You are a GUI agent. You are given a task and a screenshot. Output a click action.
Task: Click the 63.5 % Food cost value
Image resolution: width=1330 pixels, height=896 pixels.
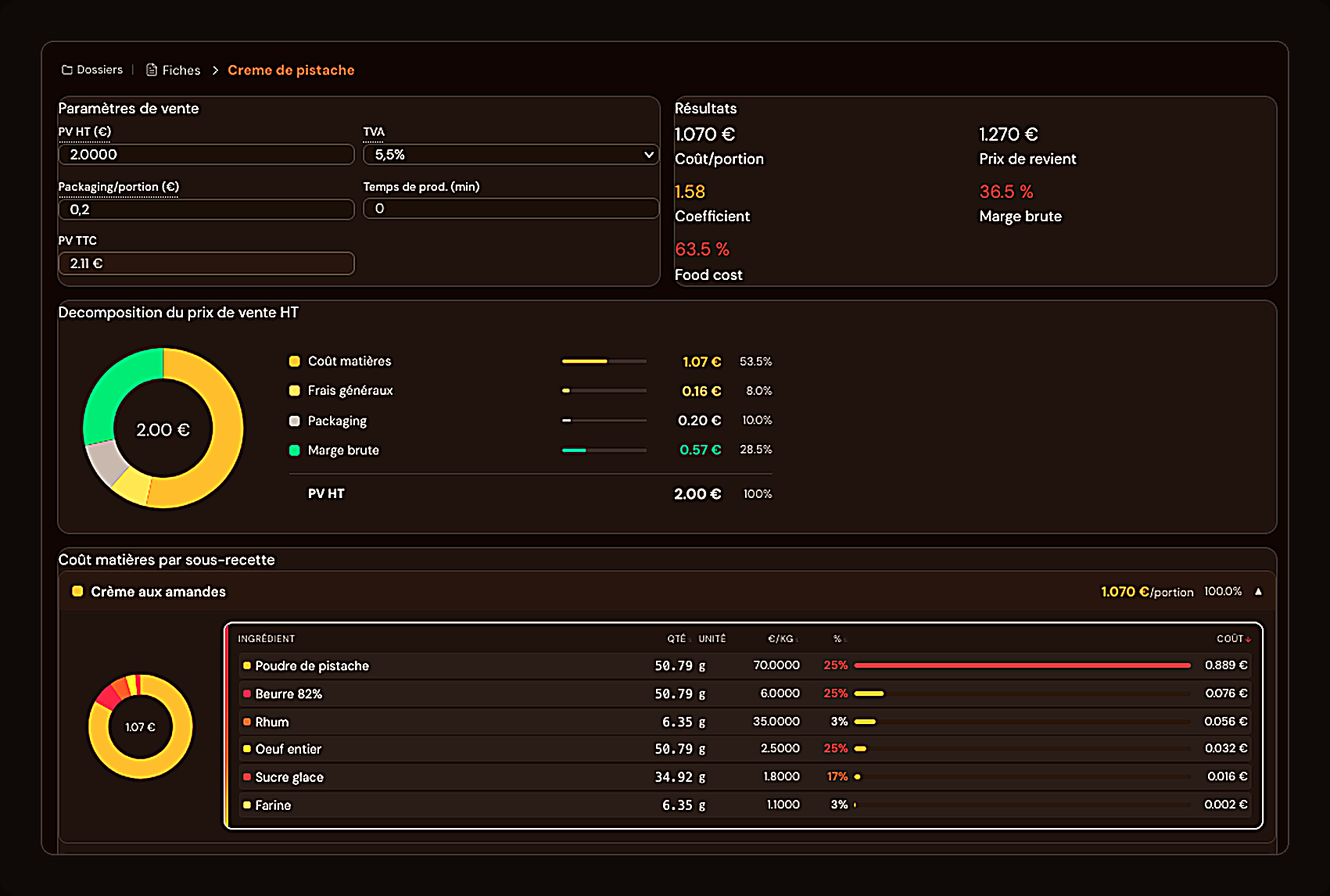[702, 249]
